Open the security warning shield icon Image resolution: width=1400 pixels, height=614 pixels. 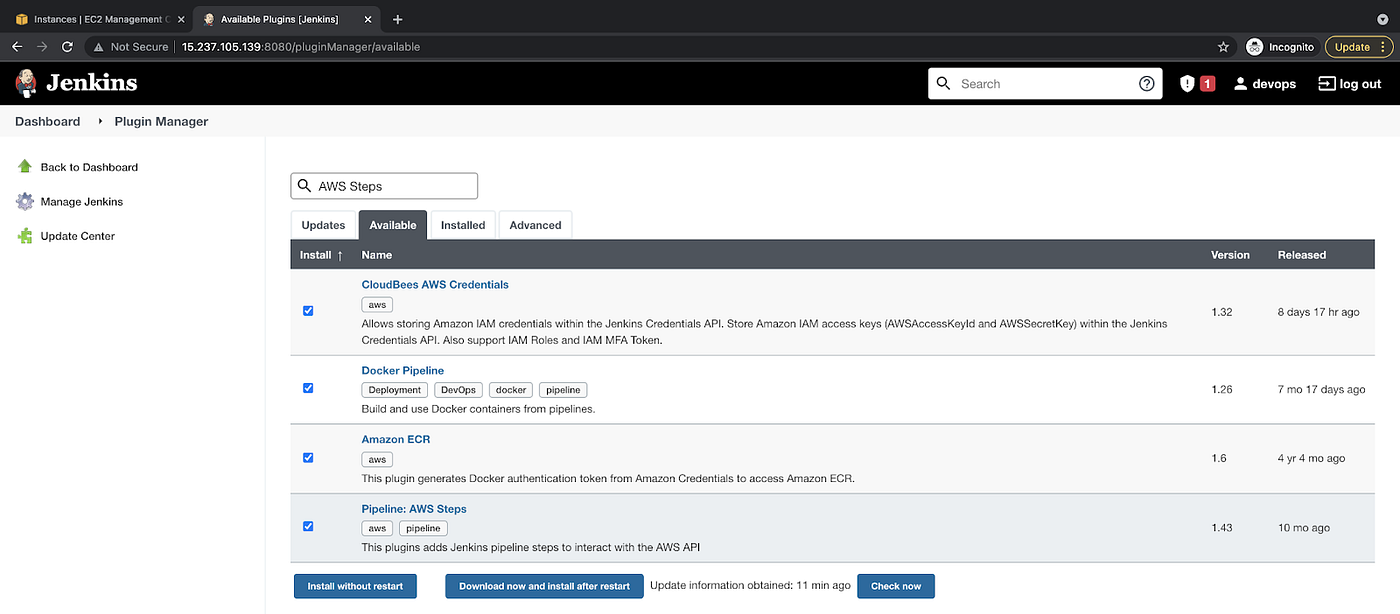tap(1187, 84)
